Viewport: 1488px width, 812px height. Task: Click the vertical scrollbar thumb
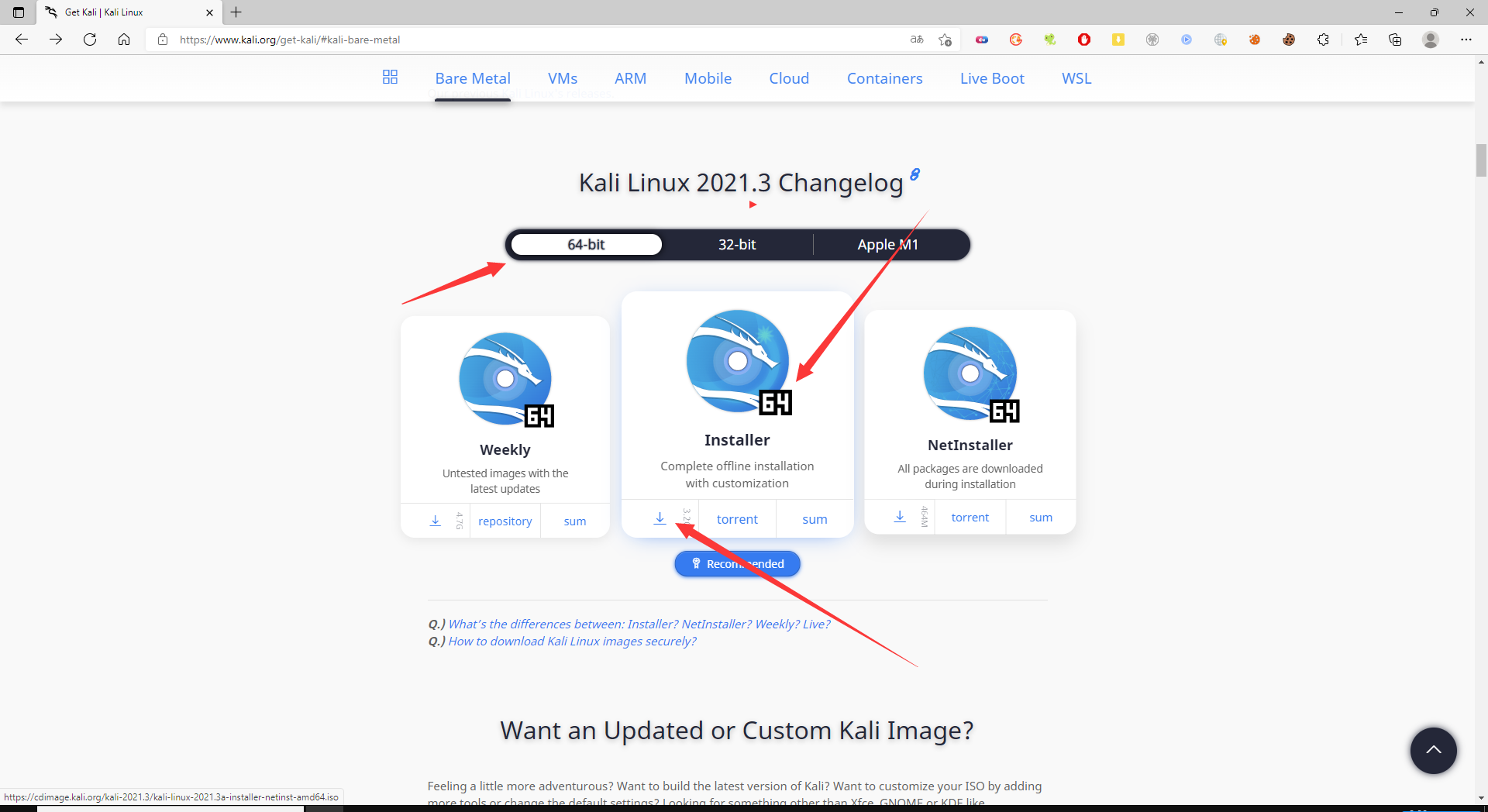(1481, 160)
